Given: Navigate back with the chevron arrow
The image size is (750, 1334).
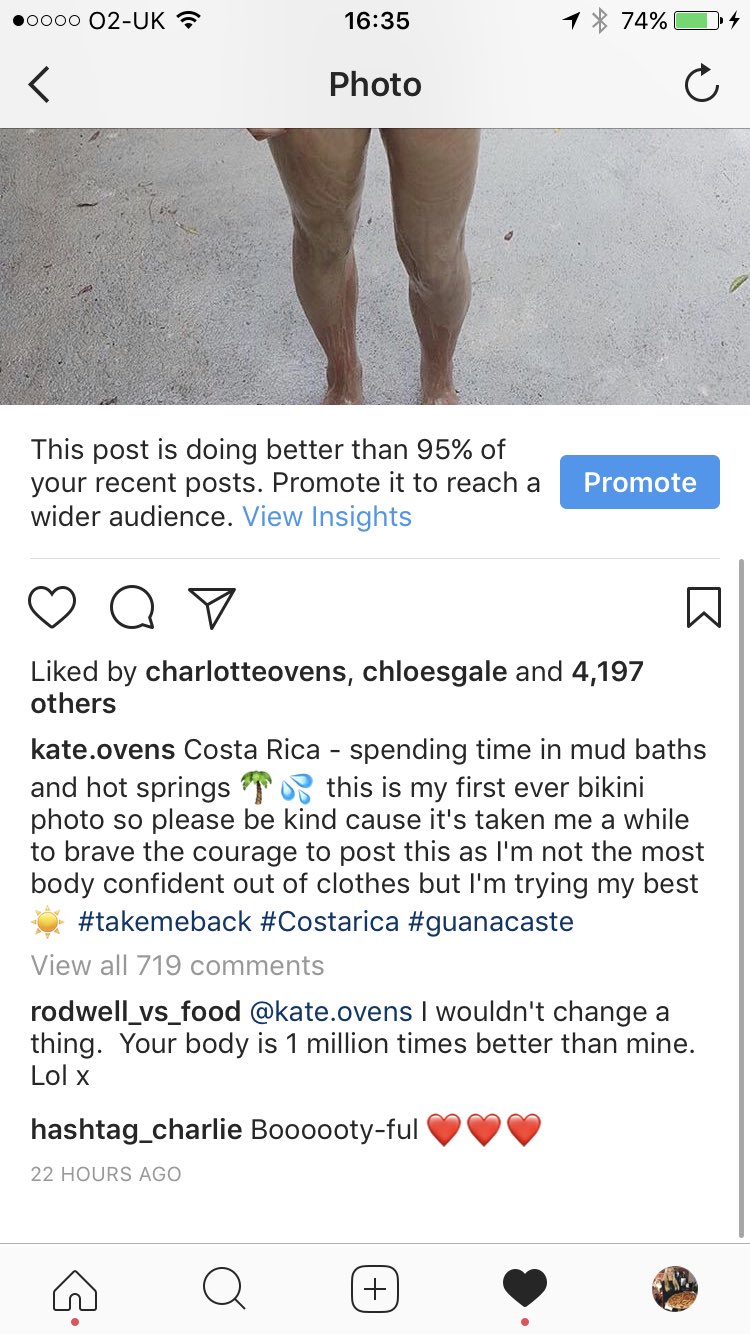Looking at the screenshot, I should click(x=38, y=84).
